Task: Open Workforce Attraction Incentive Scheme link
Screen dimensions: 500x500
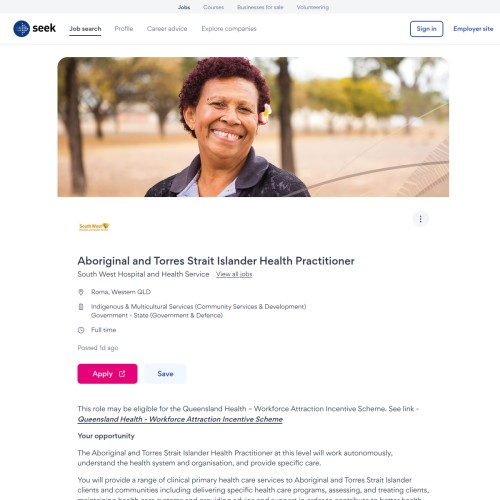Action: [x=180, y=419]
